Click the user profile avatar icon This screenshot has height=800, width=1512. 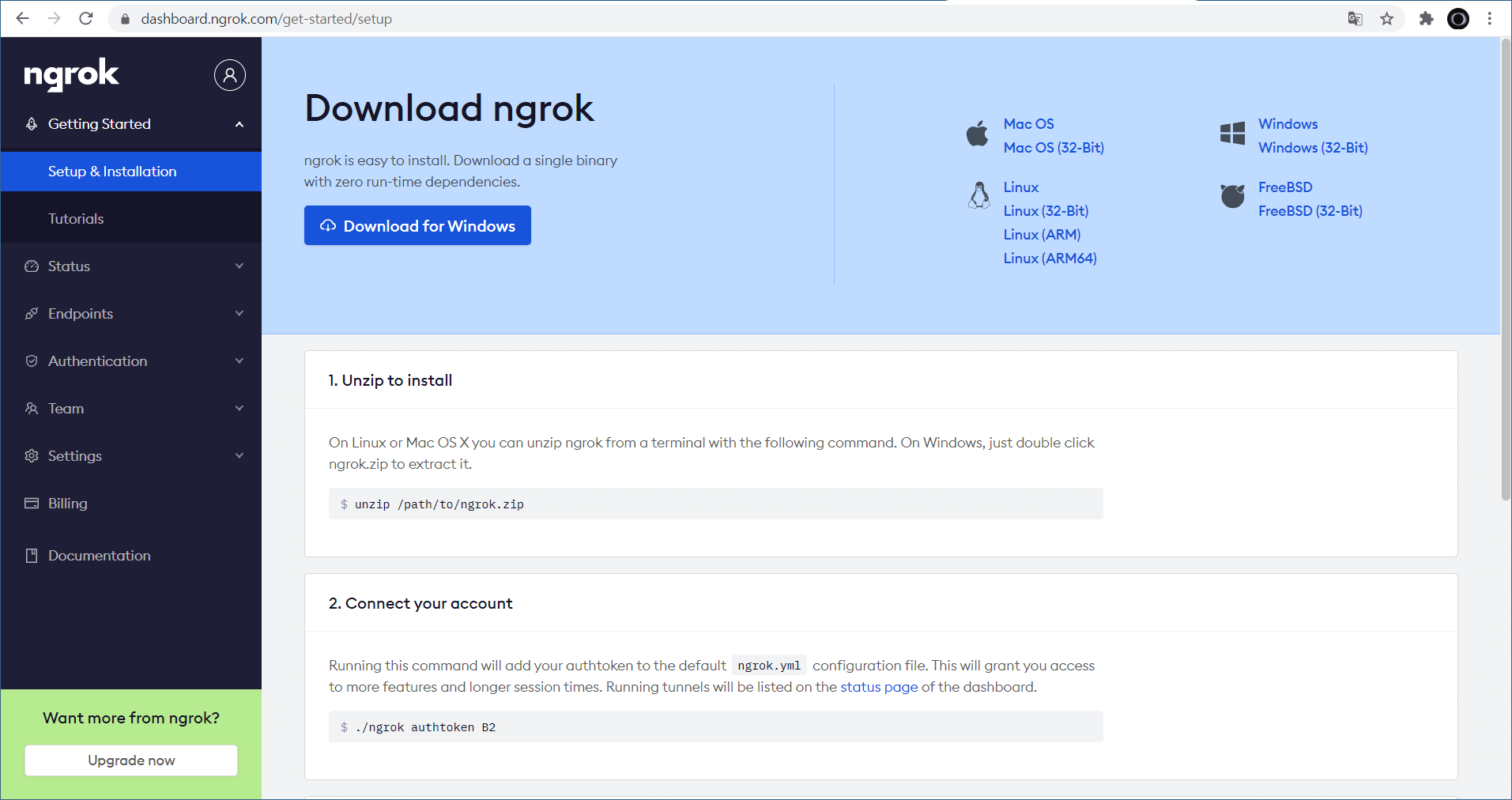229,75
